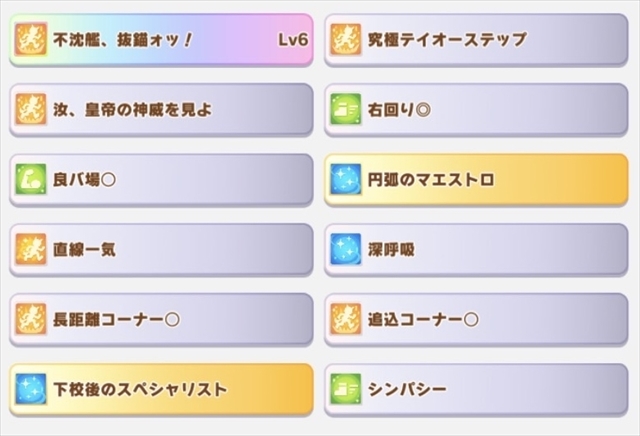The width and height of the screenshot is (640, 436).
Task: Select the 下校後のスペシャリスト gold skill panel
Action: [161, 390]
